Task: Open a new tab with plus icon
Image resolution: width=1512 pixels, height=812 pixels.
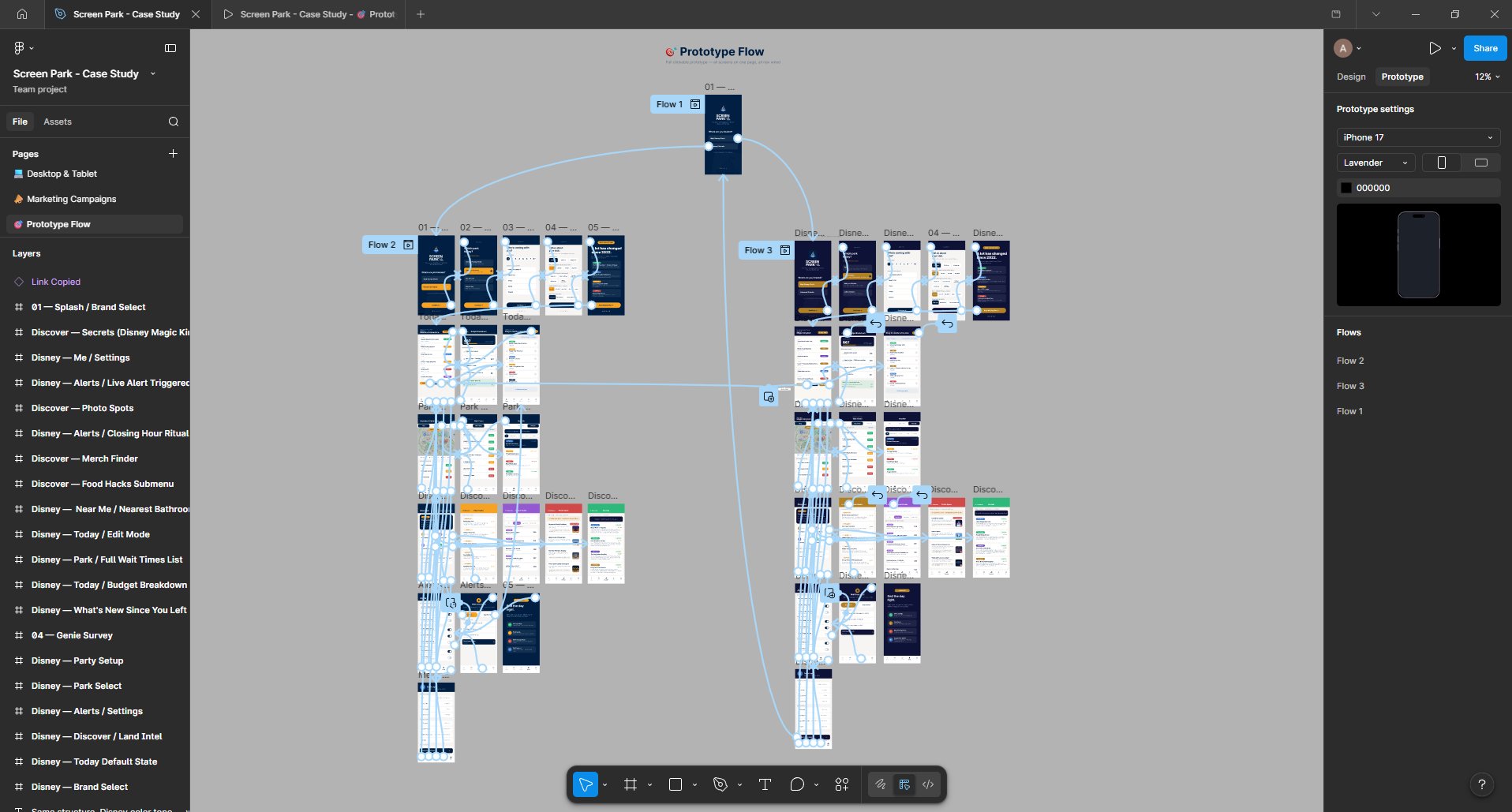Action: point(421,14)
